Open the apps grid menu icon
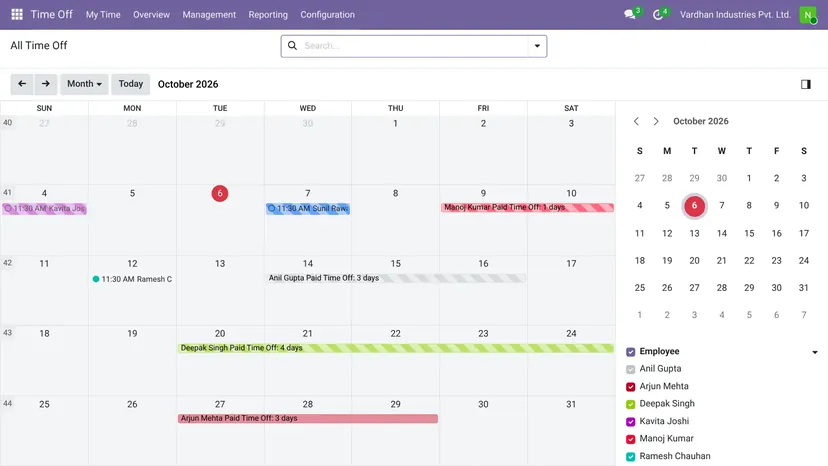The image size is (828, 466). 17,14
